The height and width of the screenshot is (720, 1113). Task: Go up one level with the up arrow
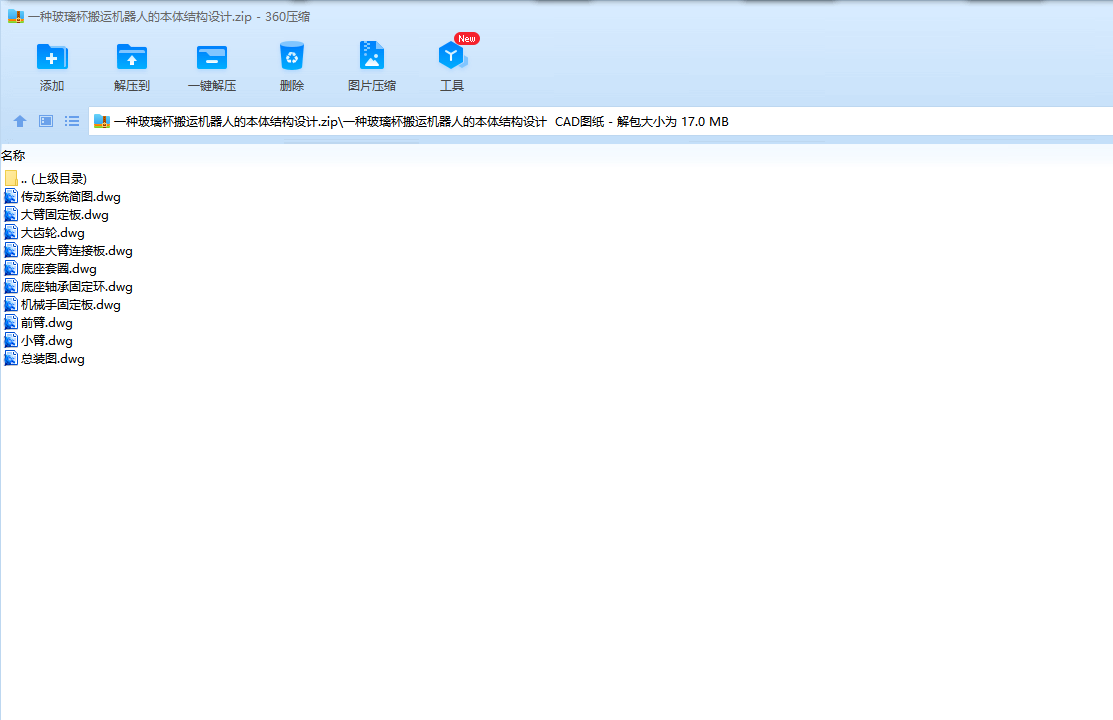[20, 121]
